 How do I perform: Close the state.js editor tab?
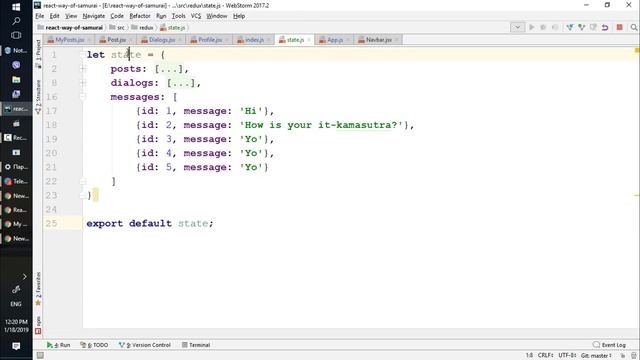point(309,40)
